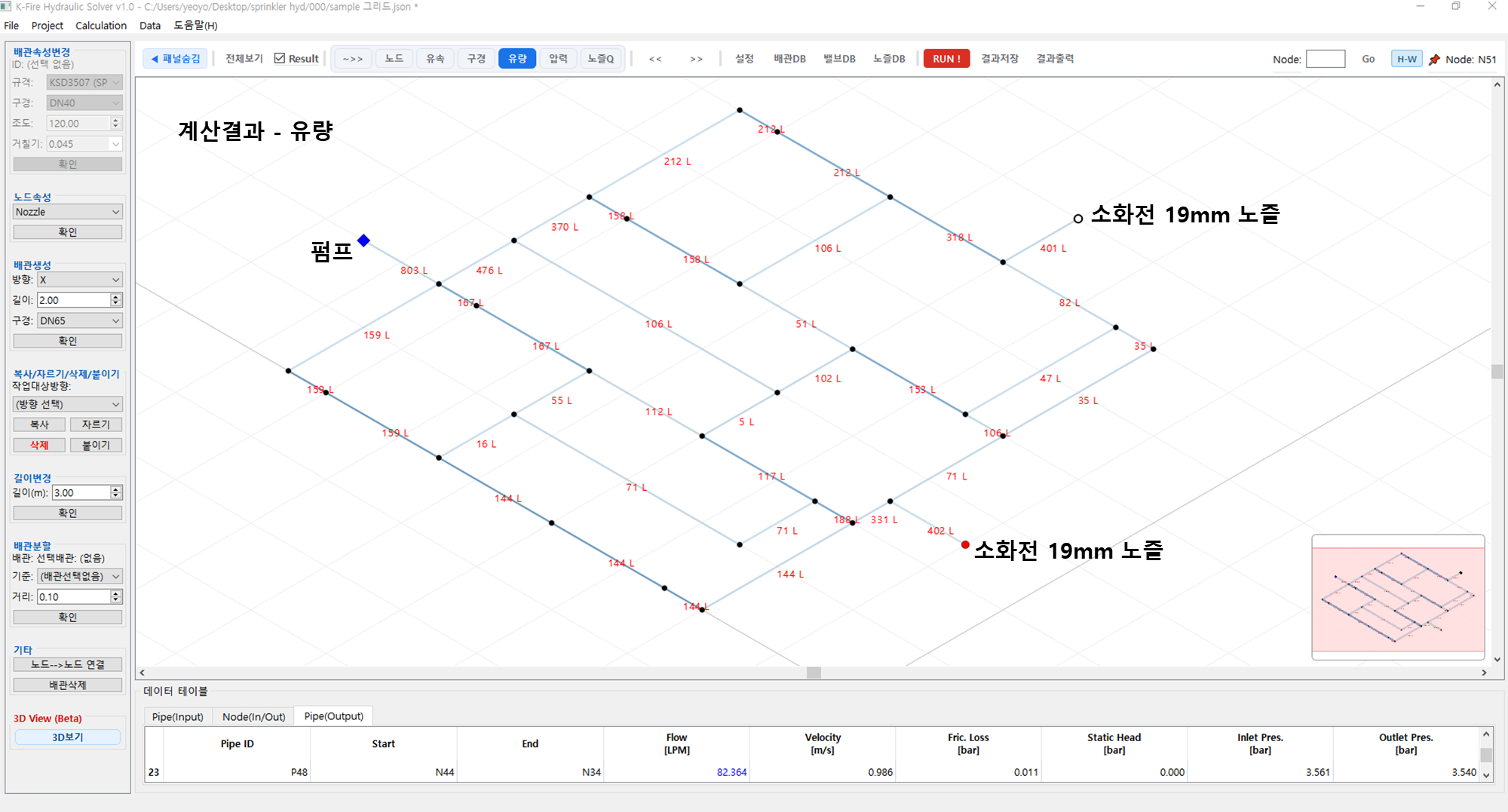Open the 규격 KSD3507 dropdown

click(x=84, y=82)
